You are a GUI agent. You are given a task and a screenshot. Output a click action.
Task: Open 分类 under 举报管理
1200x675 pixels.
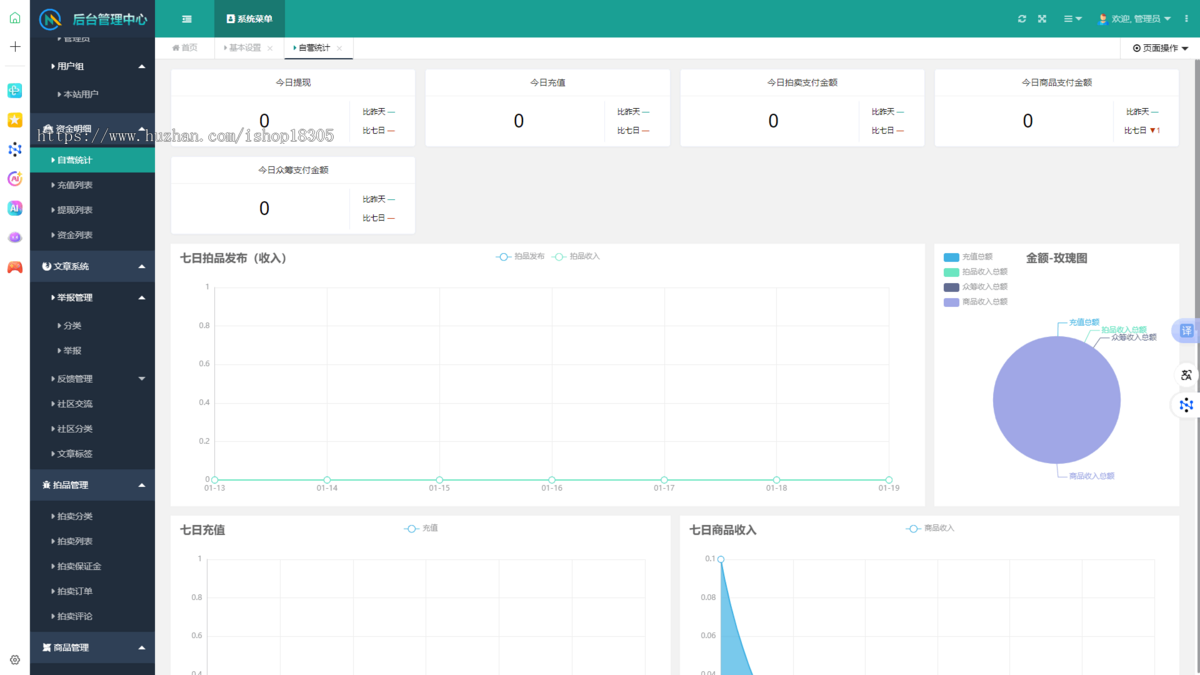coord(92,326)
